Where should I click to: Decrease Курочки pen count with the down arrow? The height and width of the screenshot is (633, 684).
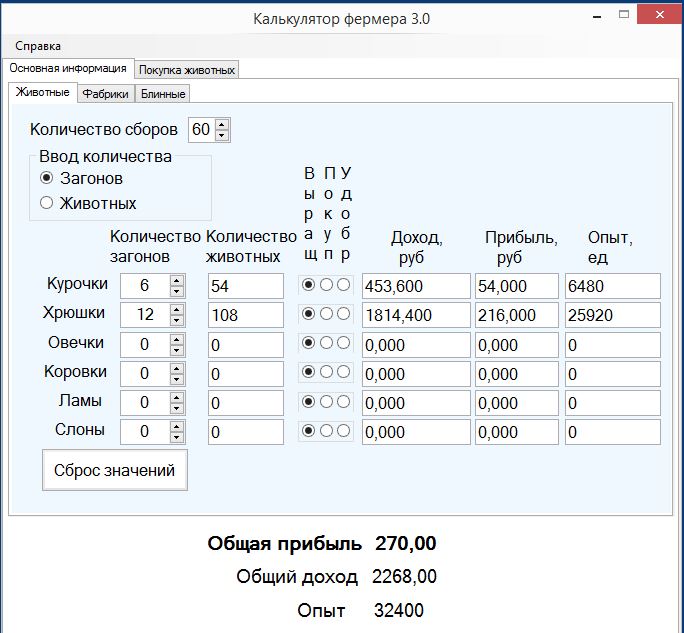point(177,291)
